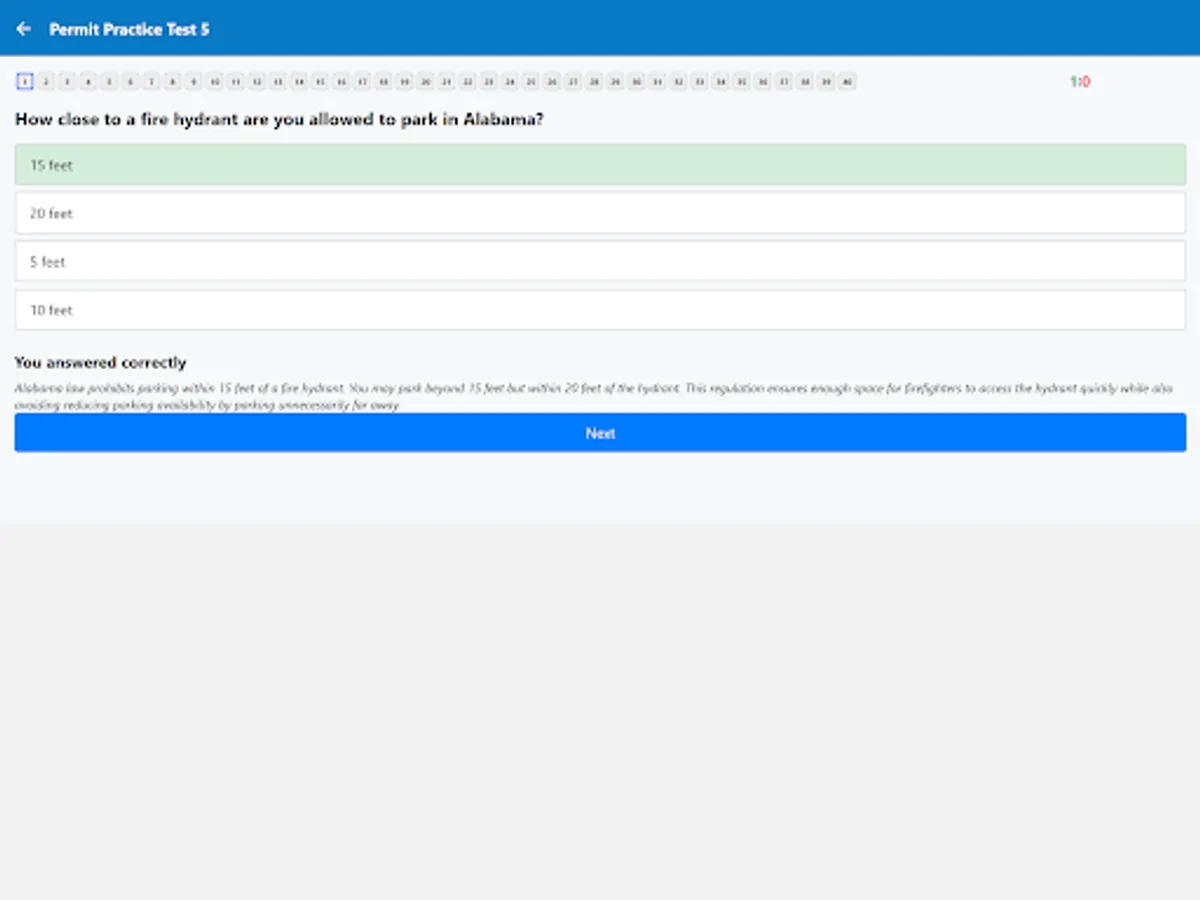Click the back arrow in the header
The image size is (1200, 900).
click(x=24, y=28)
